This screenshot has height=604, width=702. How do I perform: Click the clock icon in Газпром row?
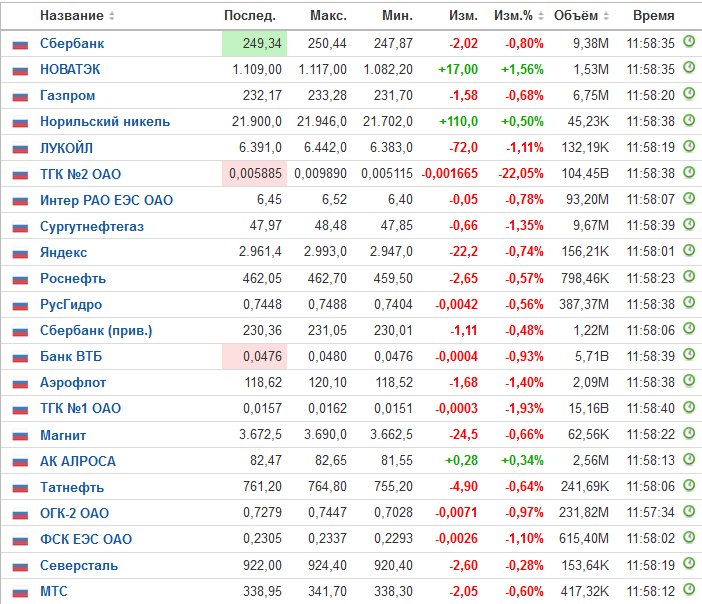[x=689, y=94]
